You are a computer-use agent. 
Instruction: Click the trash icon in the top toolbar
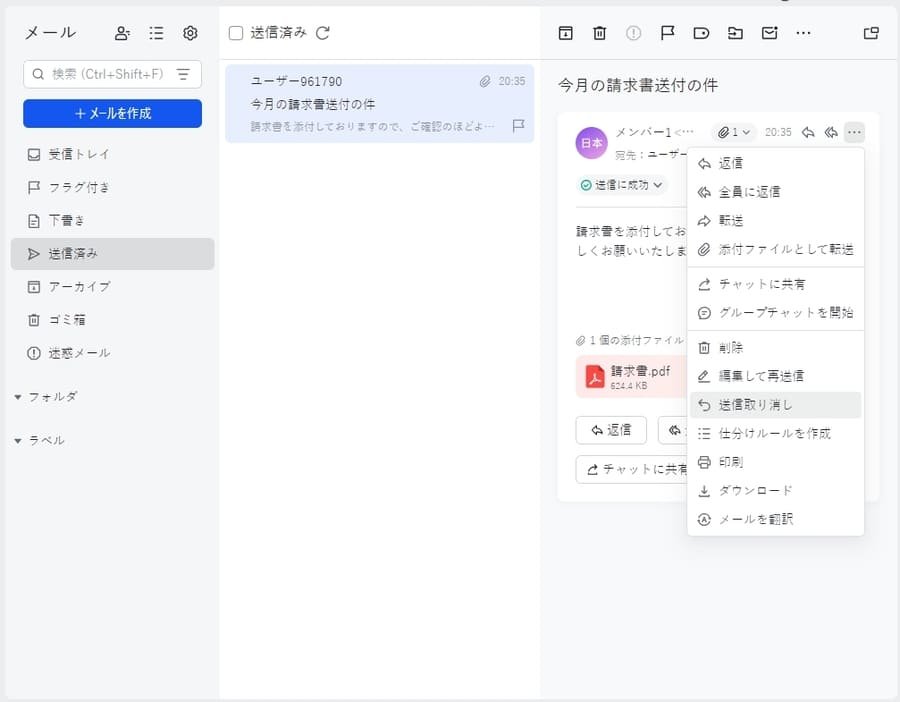[600, 33]
